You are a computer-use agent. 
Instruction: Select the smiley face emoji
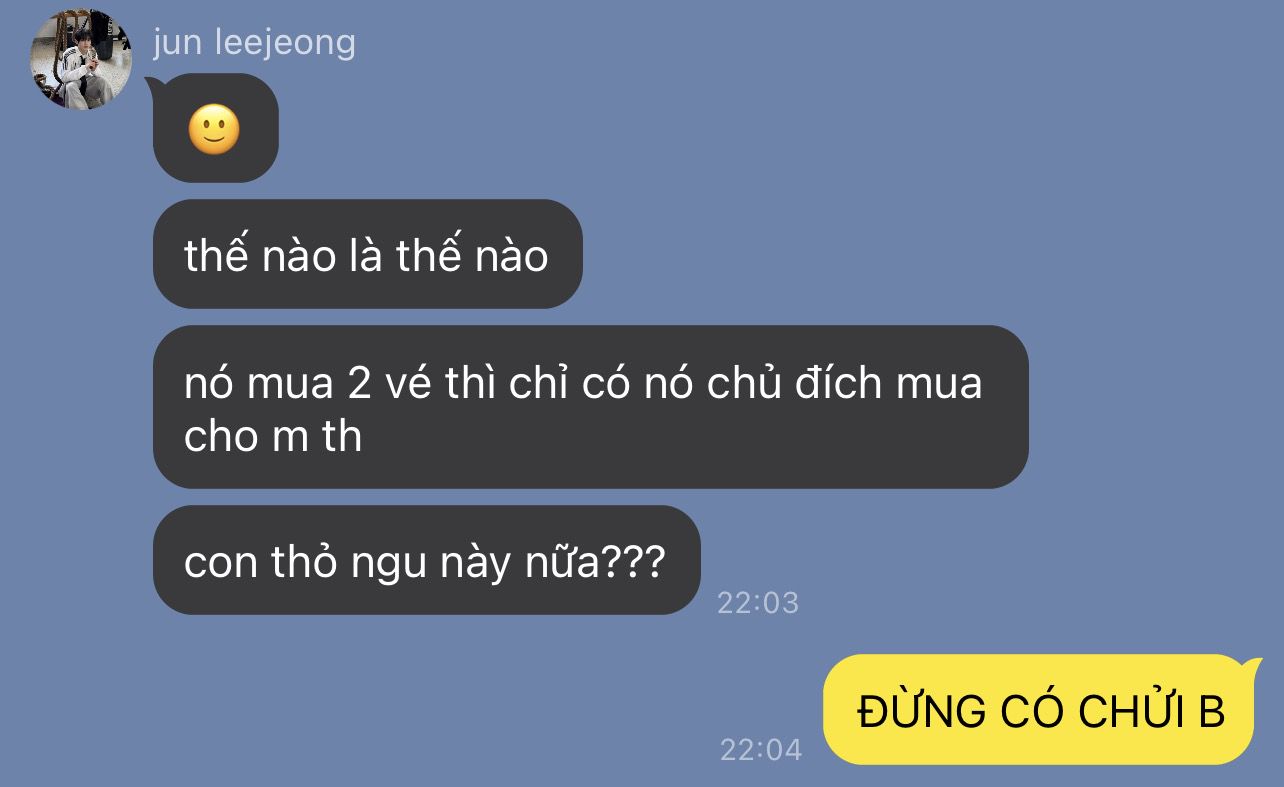coord(214,130)
